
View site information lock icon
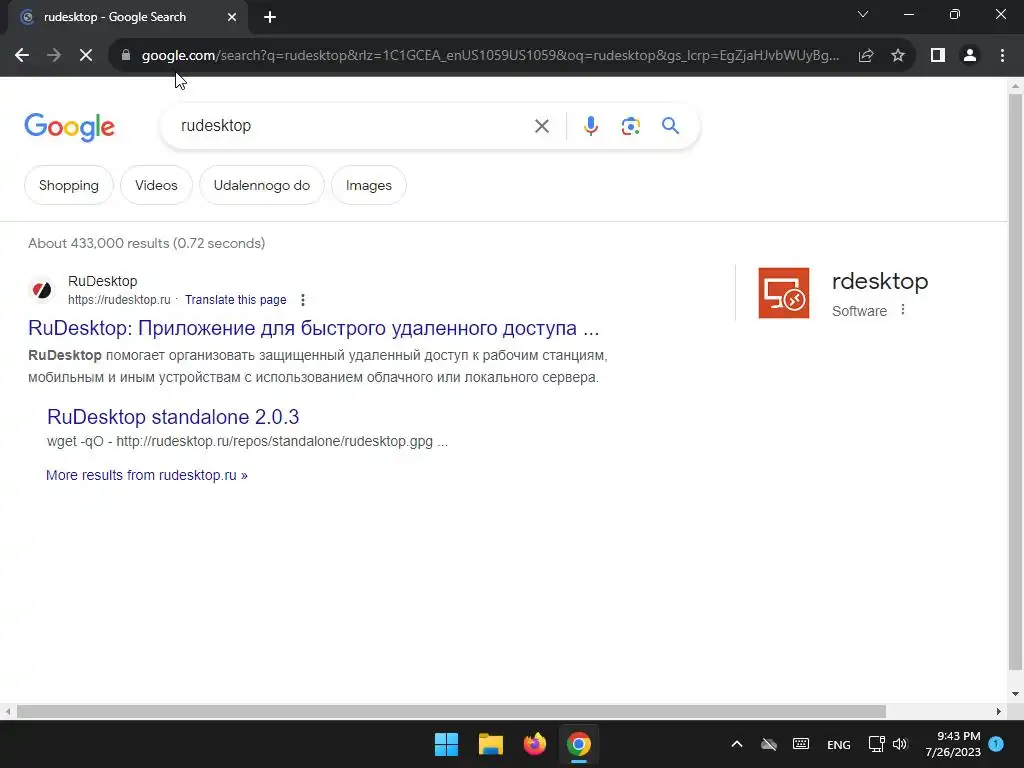point(126,56)
